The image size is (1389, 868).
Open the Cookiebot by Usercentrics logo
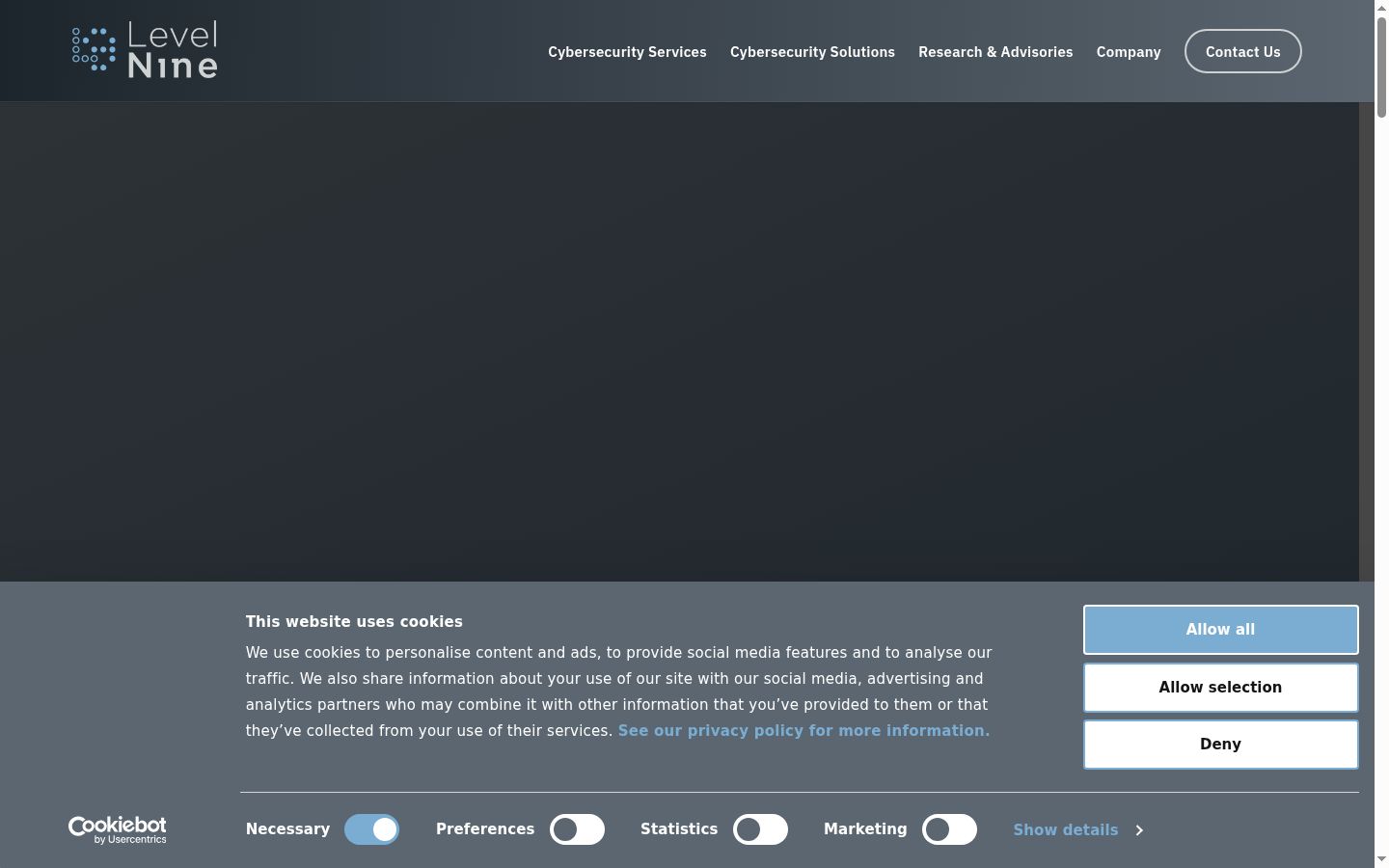117,829
